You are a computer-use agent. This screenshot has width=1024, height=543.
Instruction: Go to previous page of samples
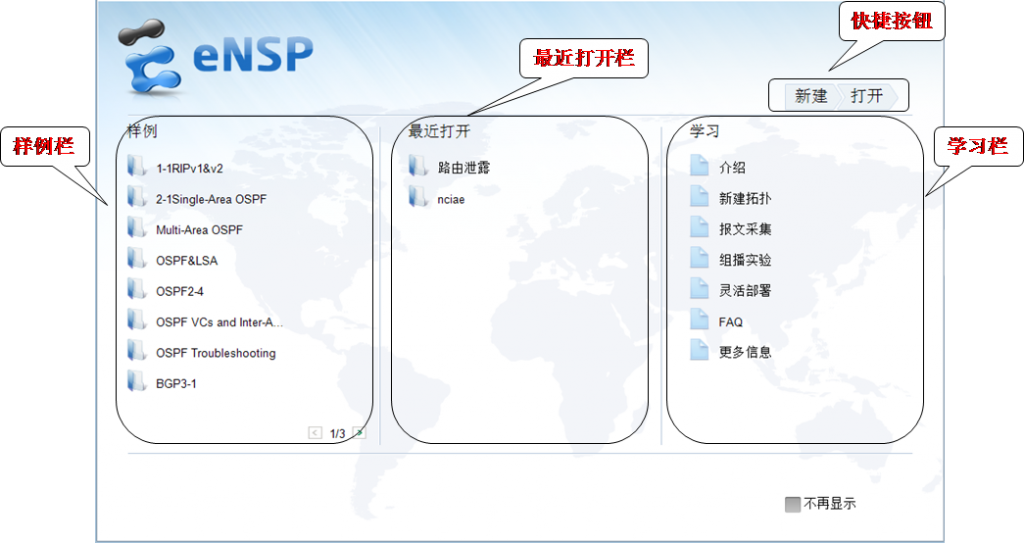(x=315, y=433)
